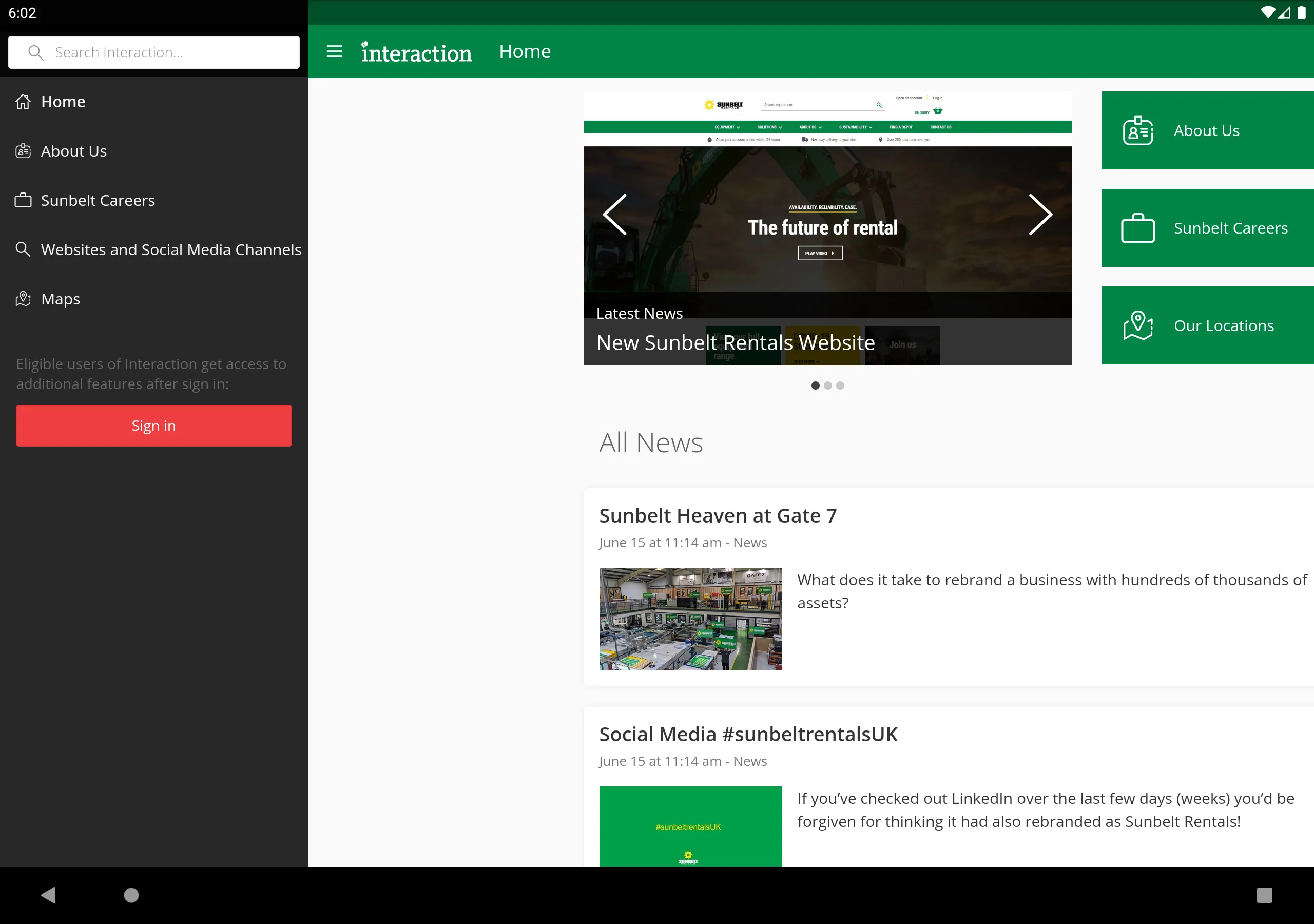Click the Sunbelt Rentals logo in banner
The image size is (1314, 924).
pos(723,105)
